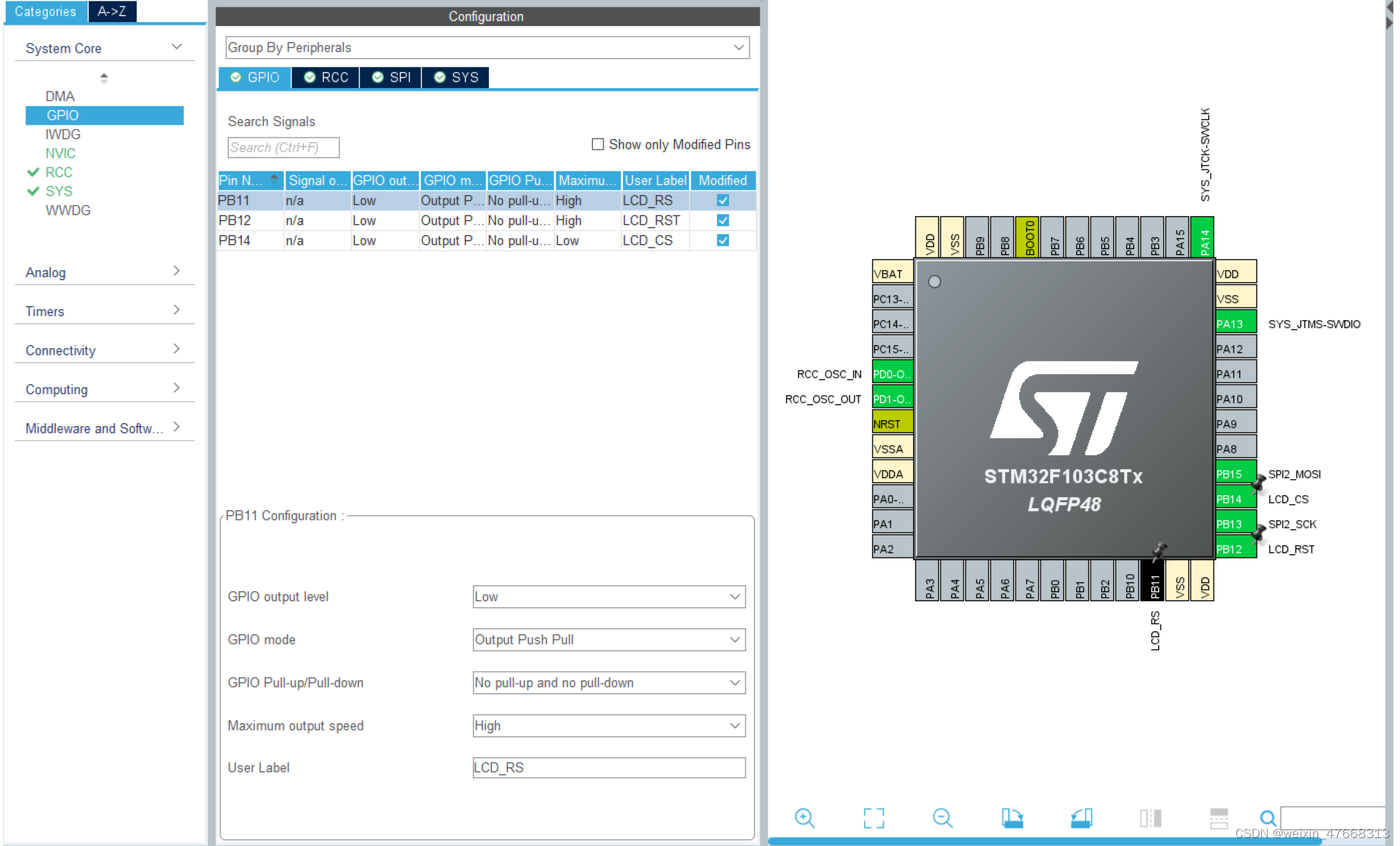Click the zoom out magnifier icon
Viewport: 1400px width, 846px height.
pyautogui.click(x=942, y=817)
